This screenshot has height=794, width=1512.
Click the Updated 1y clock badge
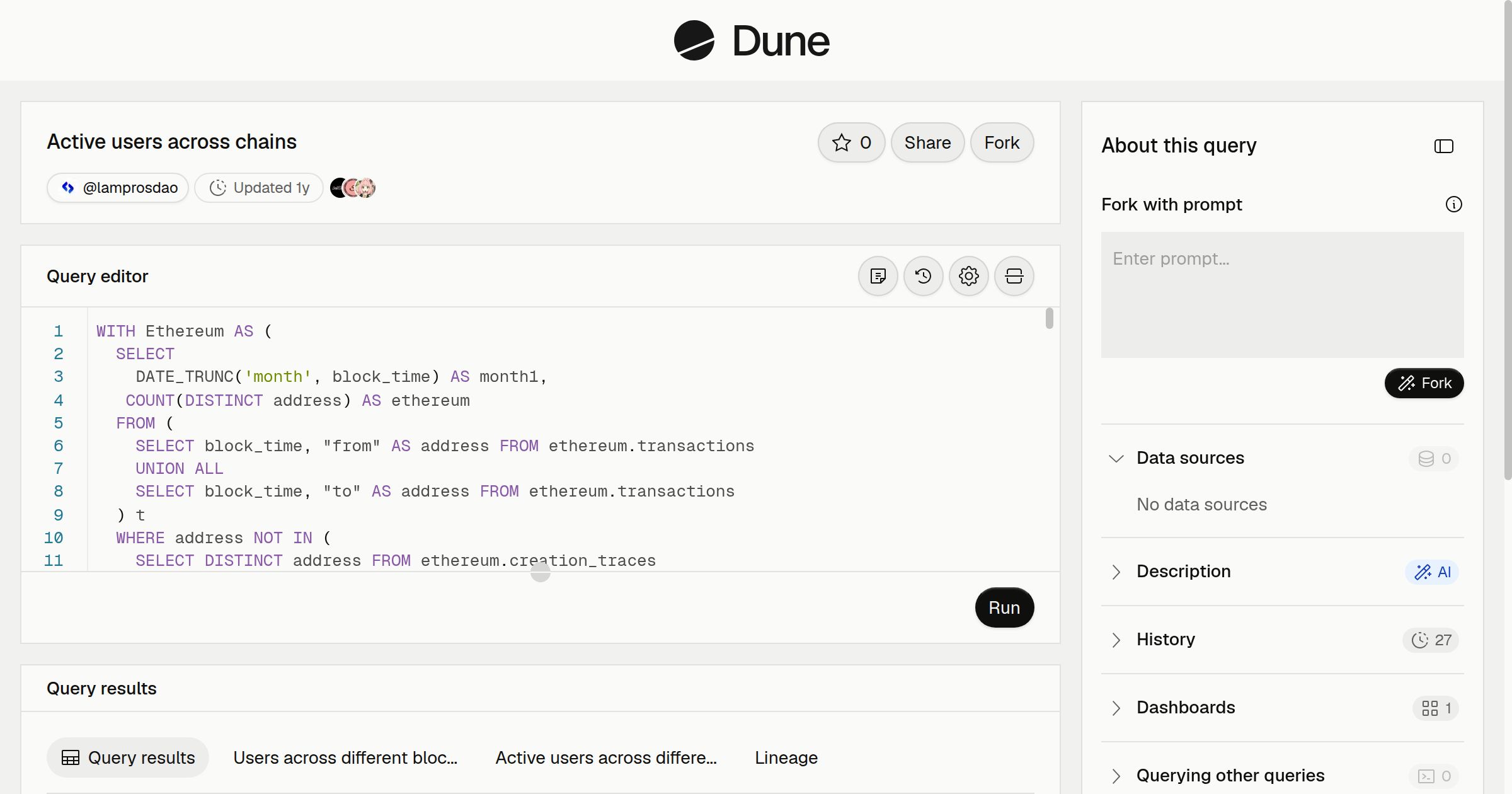(259, 188)
